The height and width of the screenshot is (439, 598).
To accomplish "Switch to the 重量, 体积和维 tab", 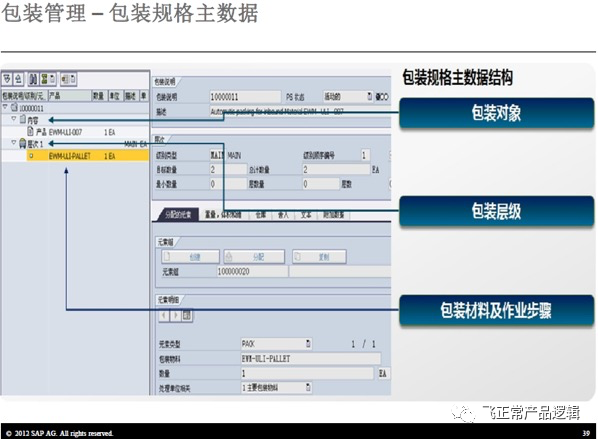I will tap(223, 215).
